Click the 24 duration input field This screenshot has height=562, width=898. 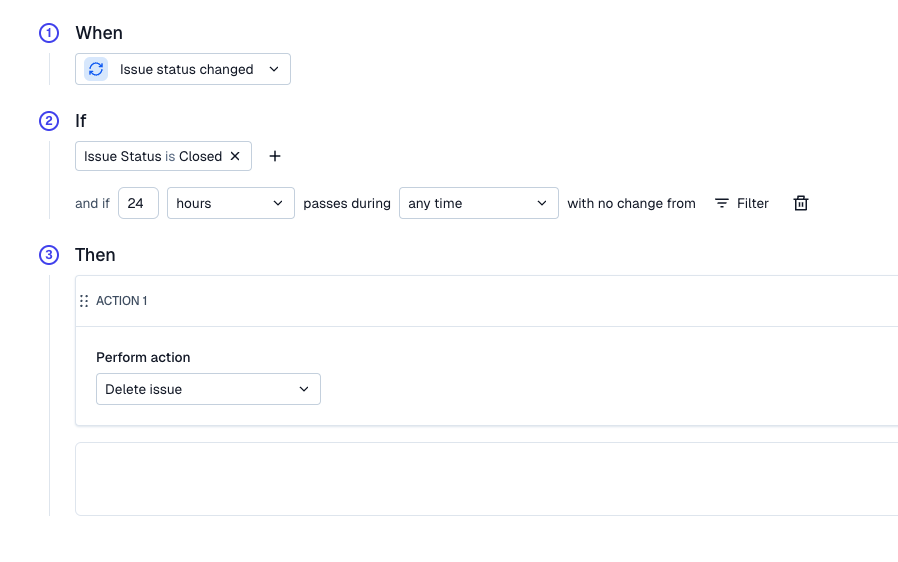tap(138, 203)
